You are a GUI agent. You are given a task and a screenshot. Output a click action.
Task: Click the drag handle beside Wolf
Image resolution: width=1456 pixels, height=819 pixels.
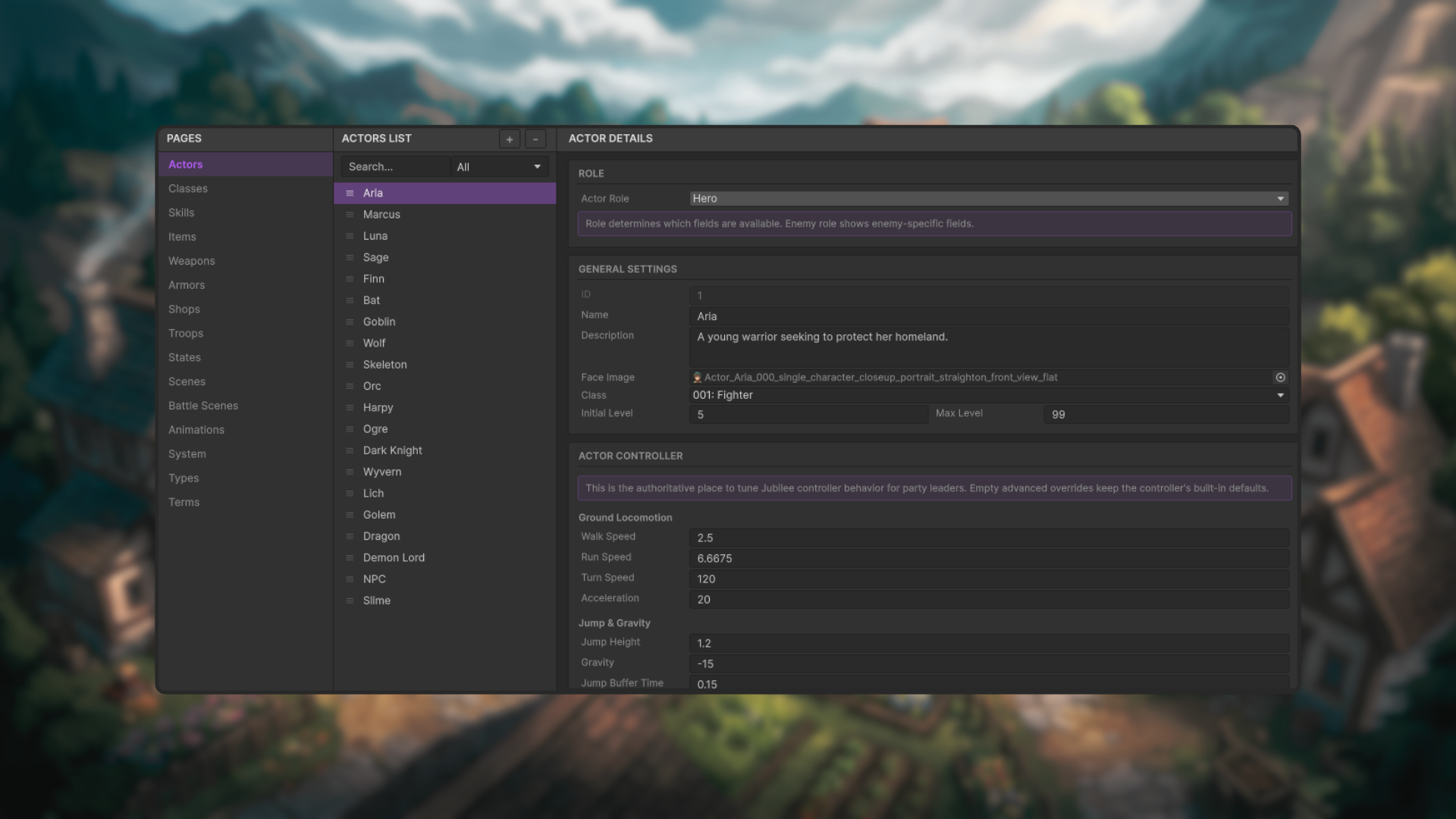[350, 344]
